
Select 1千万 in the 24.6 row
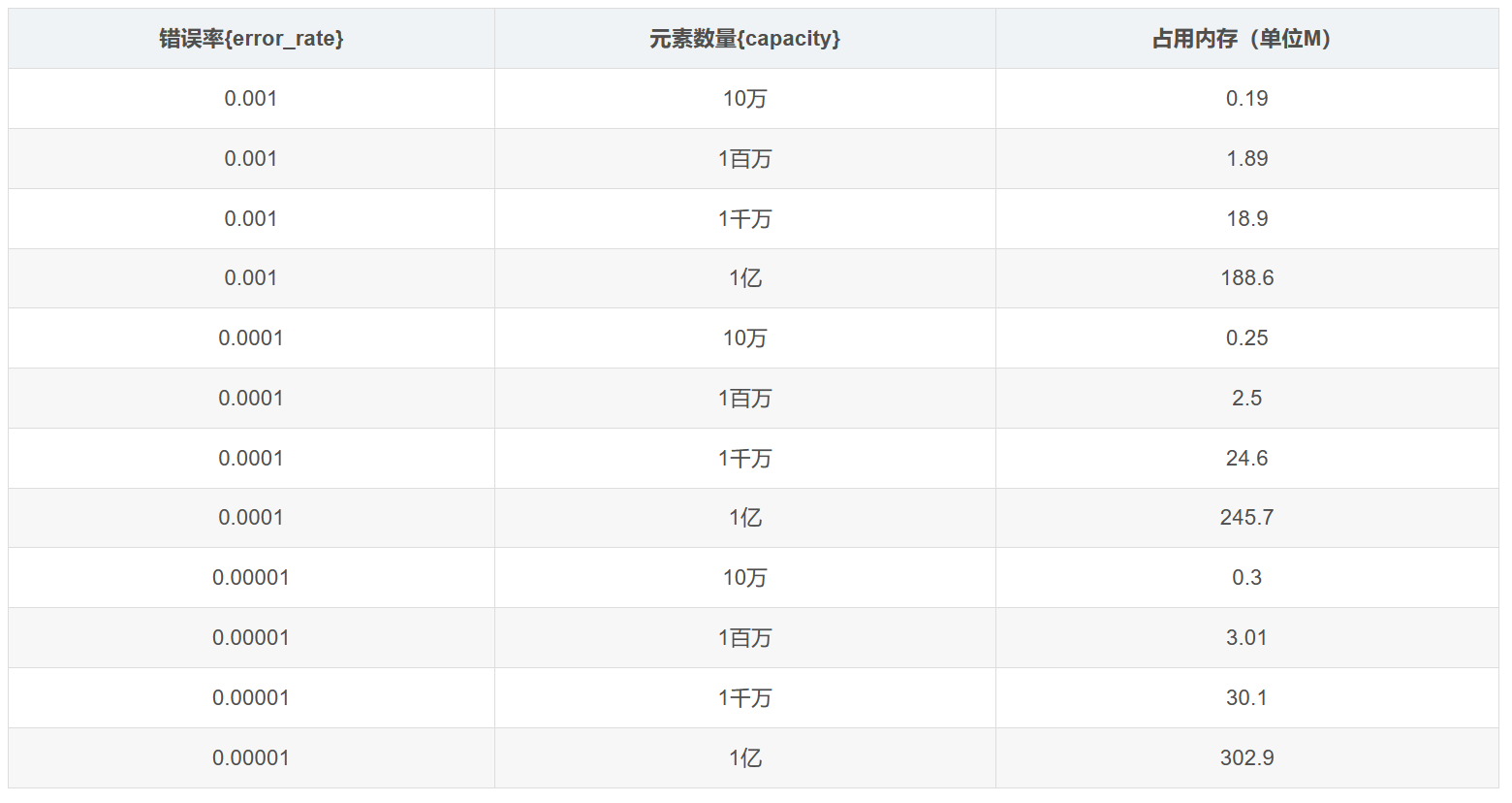(x=744, y=459)
